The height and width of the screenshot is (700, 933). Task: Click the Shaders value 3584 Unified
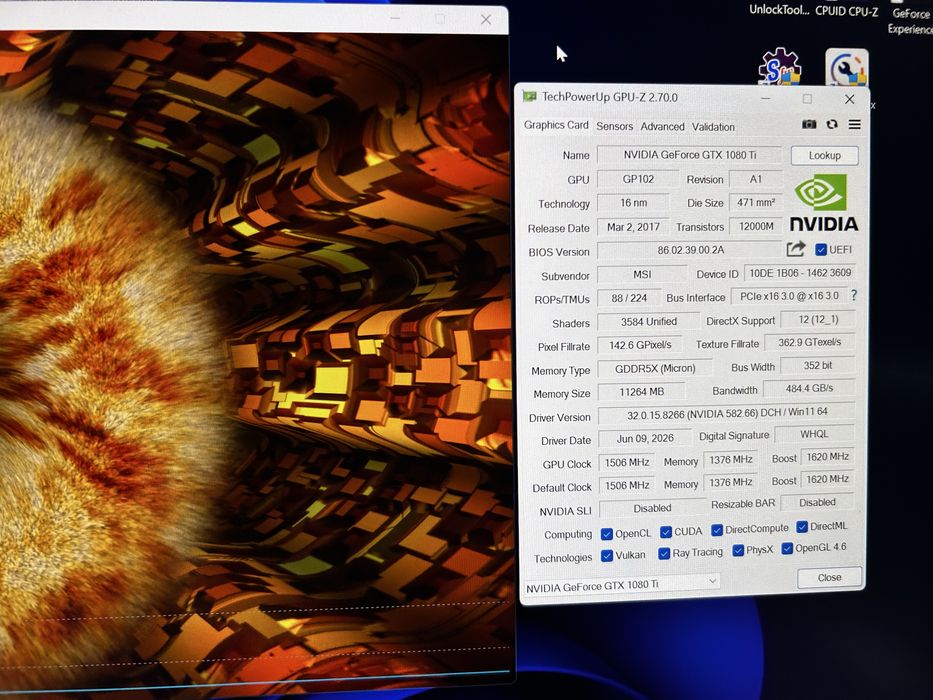(649, 321)
